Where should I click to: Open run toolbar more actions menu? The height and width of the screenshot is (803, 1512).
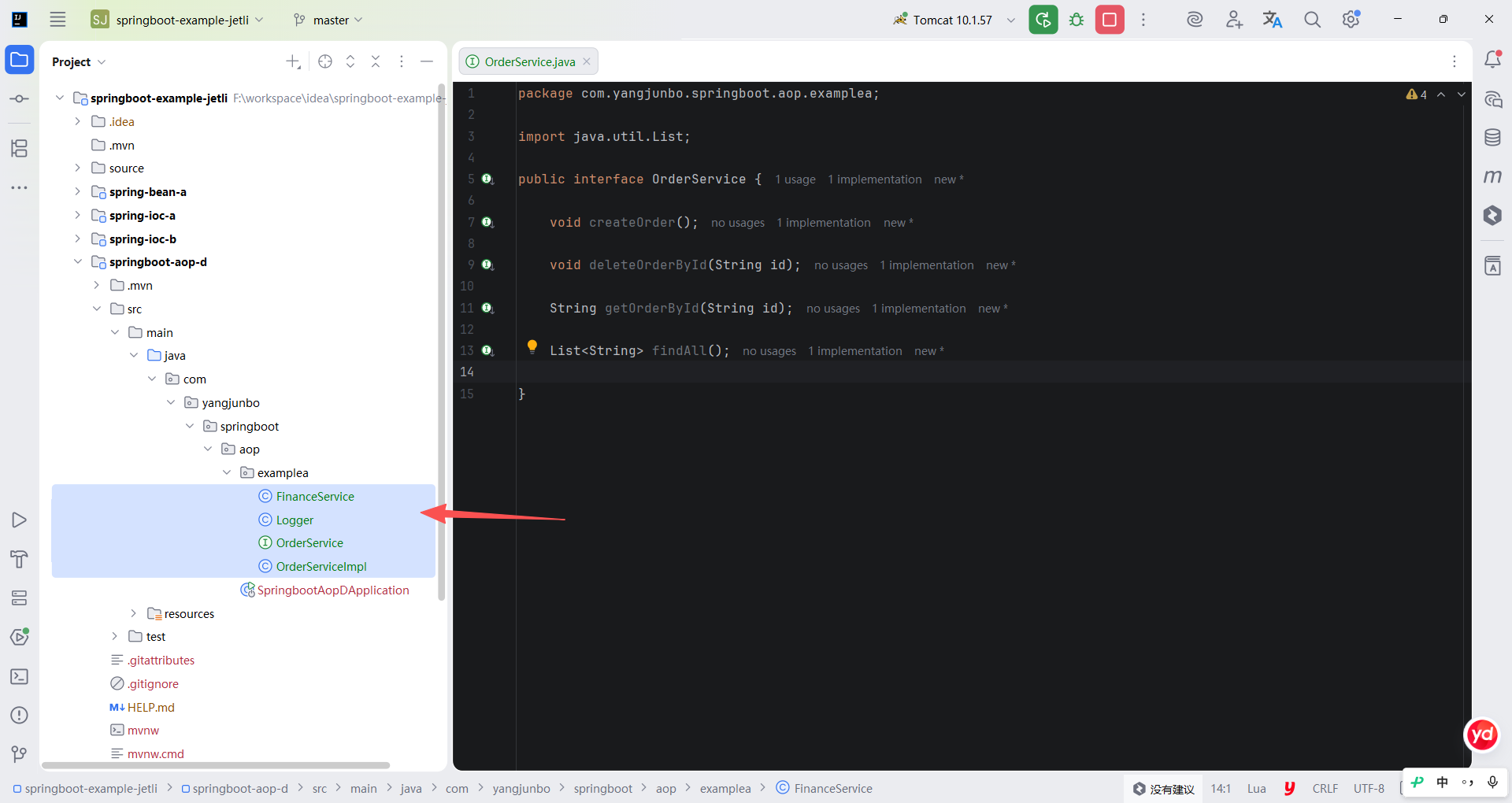pos(1143,20)
